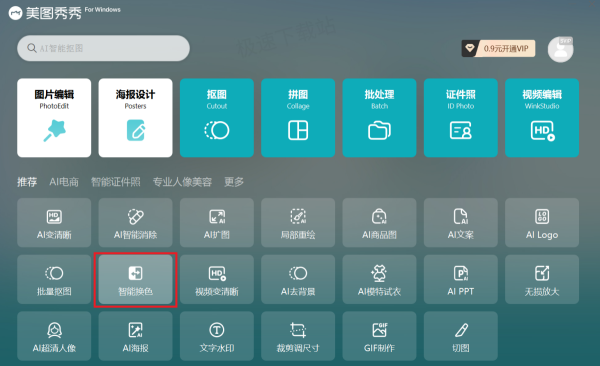Viewport: 600px width, 366px height.
Task: Switch to the 专业人像美容 tab
Action: click(182, 182)
